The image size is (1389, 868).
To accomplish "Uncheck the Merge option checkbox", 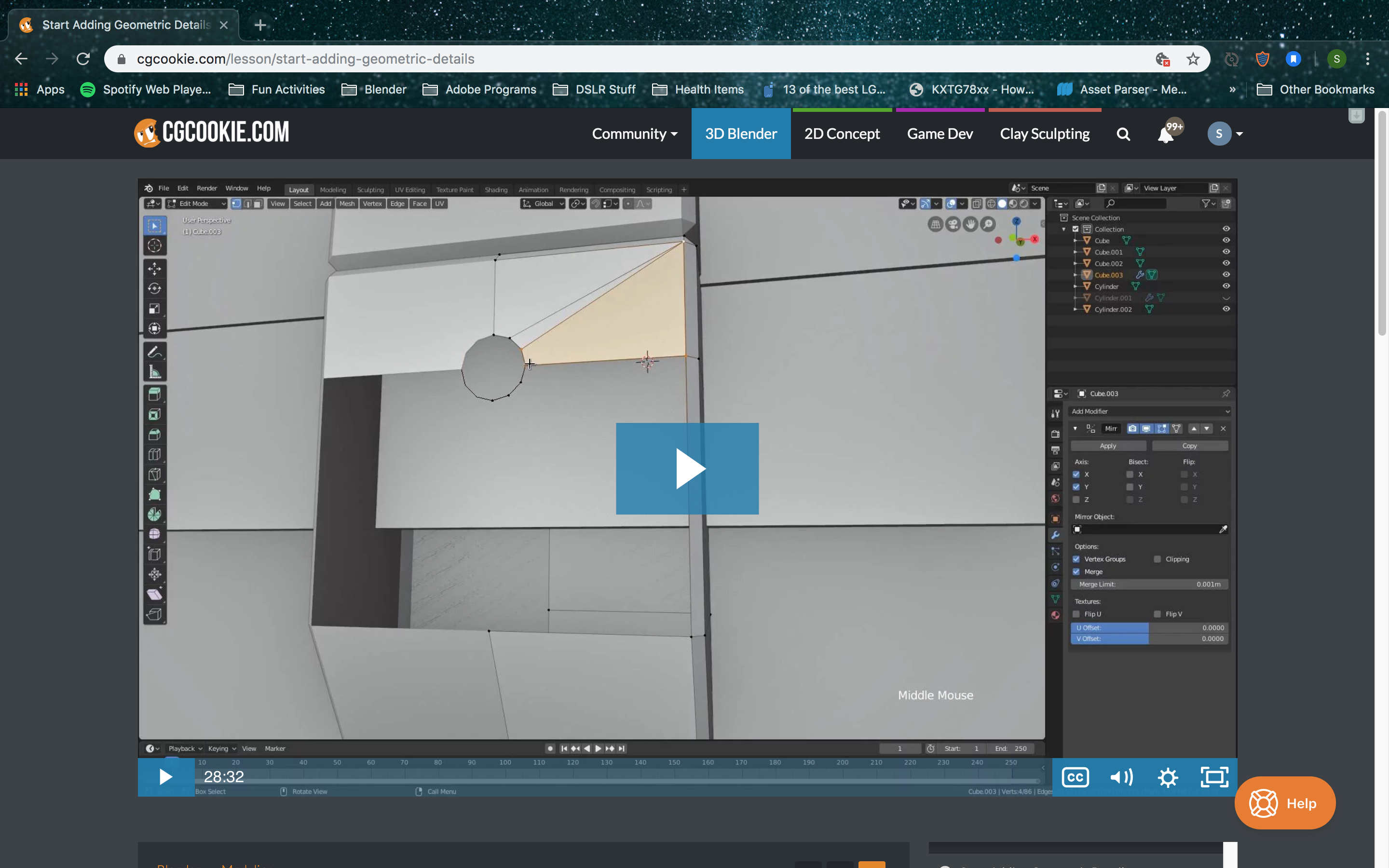I will click(1076, 572).
